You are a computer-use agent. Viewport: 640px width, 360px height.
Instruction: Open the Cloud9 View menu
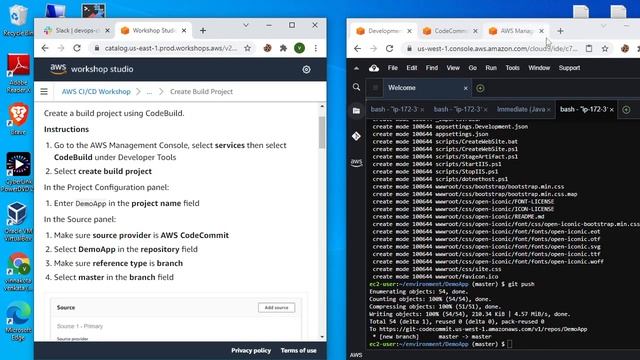coord(453,68)
